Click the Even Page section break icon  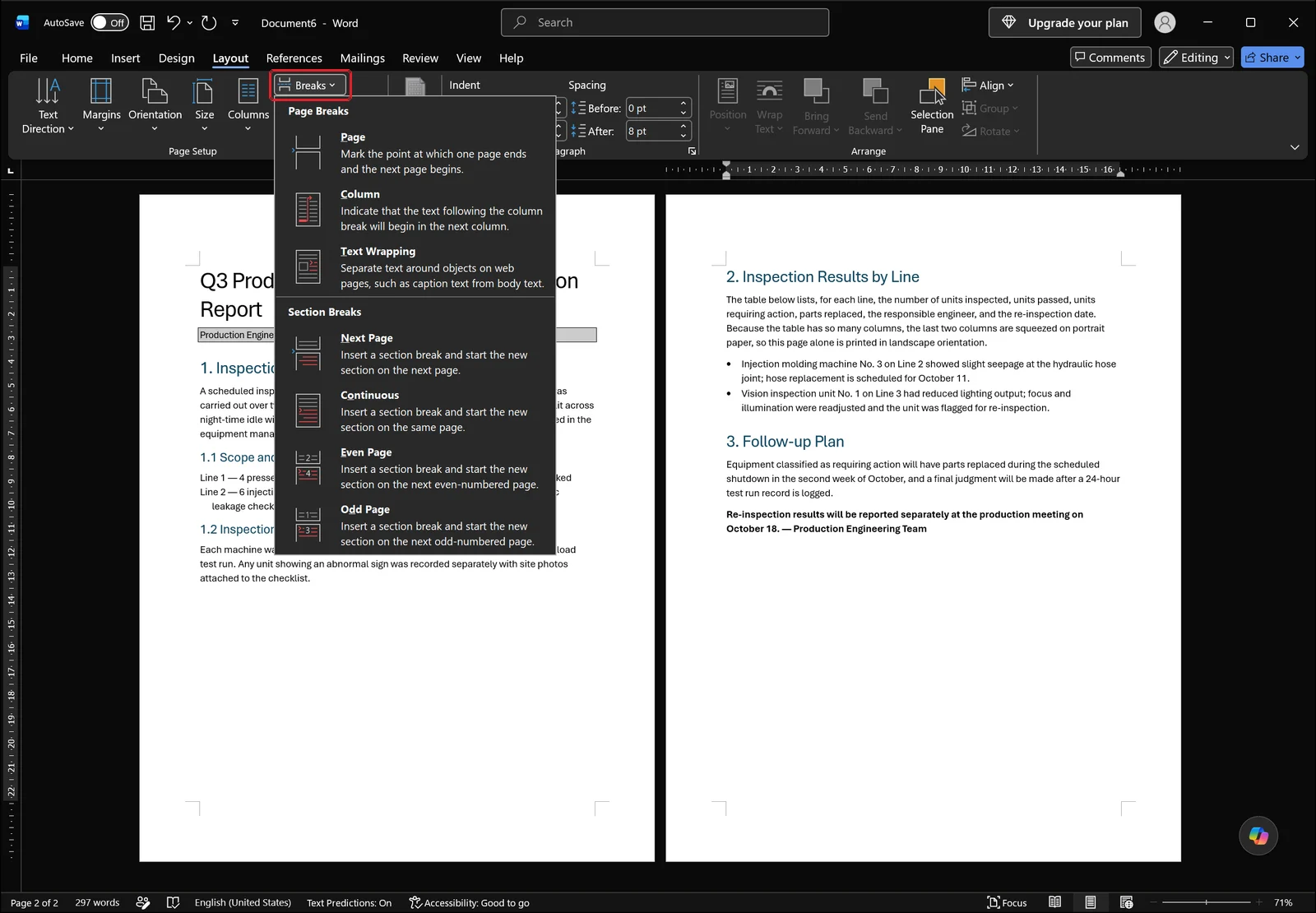tap(308, 468)
